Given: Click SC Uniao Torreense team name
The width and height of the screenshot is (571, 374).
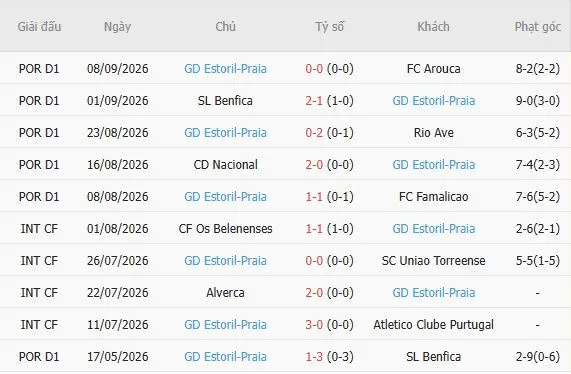Looking at the screenshot, I should [433, 261].
